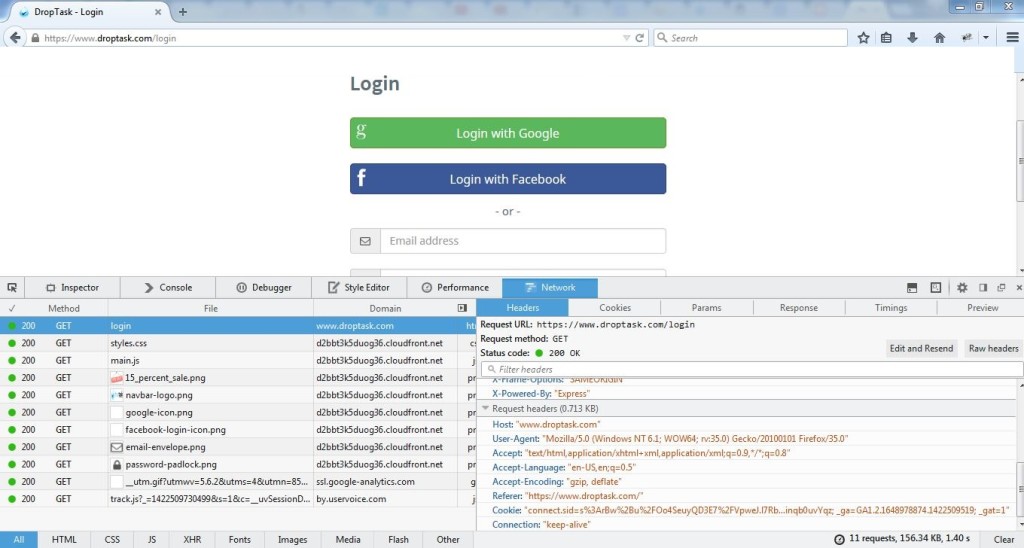
Task: Open a new tab with plus button
Action: 183,12
